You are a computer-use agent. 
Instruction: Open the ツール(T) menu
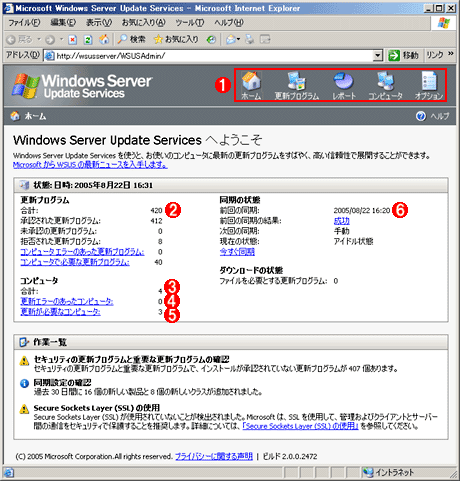(190, 23)
